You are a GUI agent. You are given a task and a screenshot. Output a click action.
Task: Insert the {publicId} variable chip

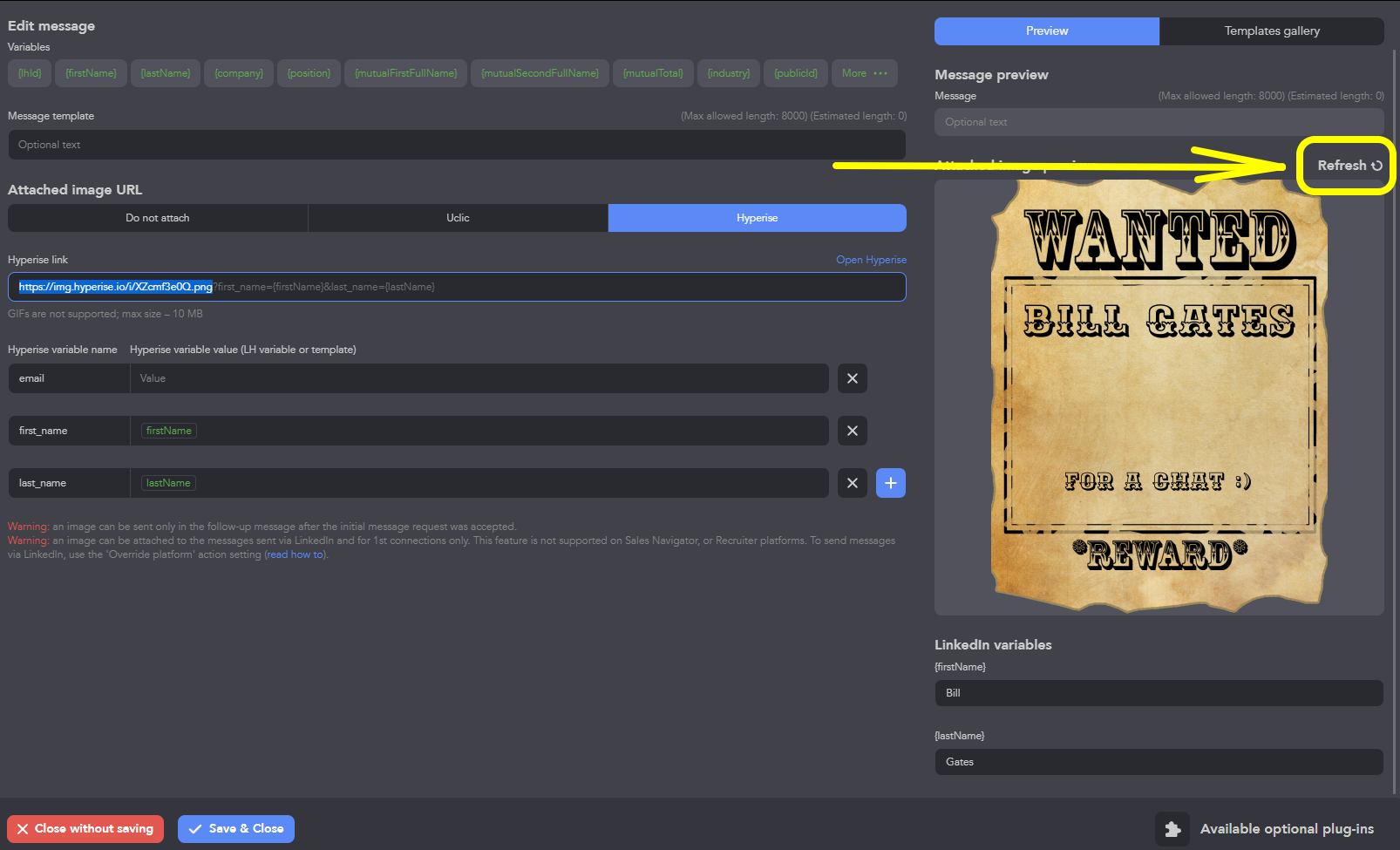(796, 73)
